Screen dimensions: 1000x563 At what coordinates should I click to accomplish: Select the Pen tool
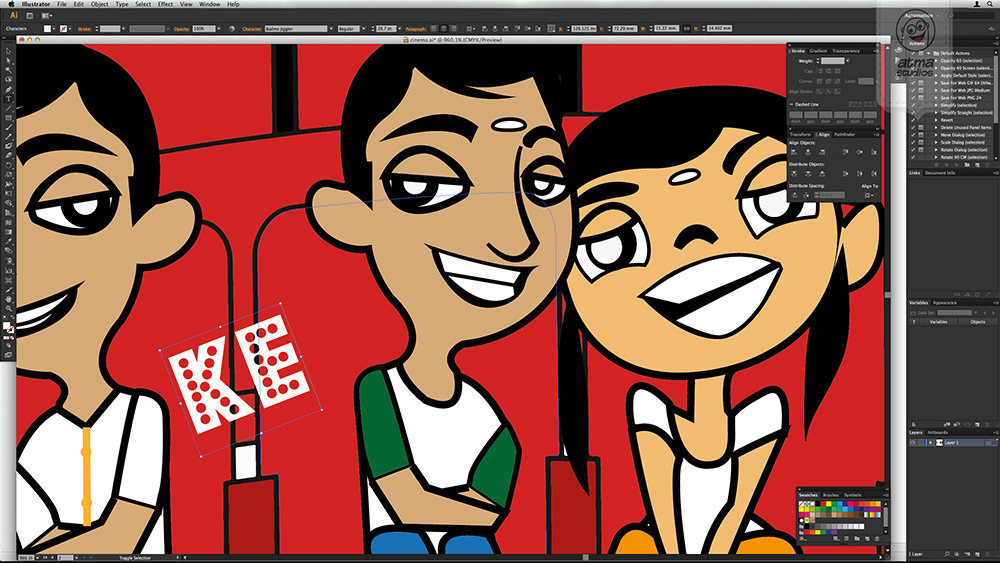(x=9, y=89)
